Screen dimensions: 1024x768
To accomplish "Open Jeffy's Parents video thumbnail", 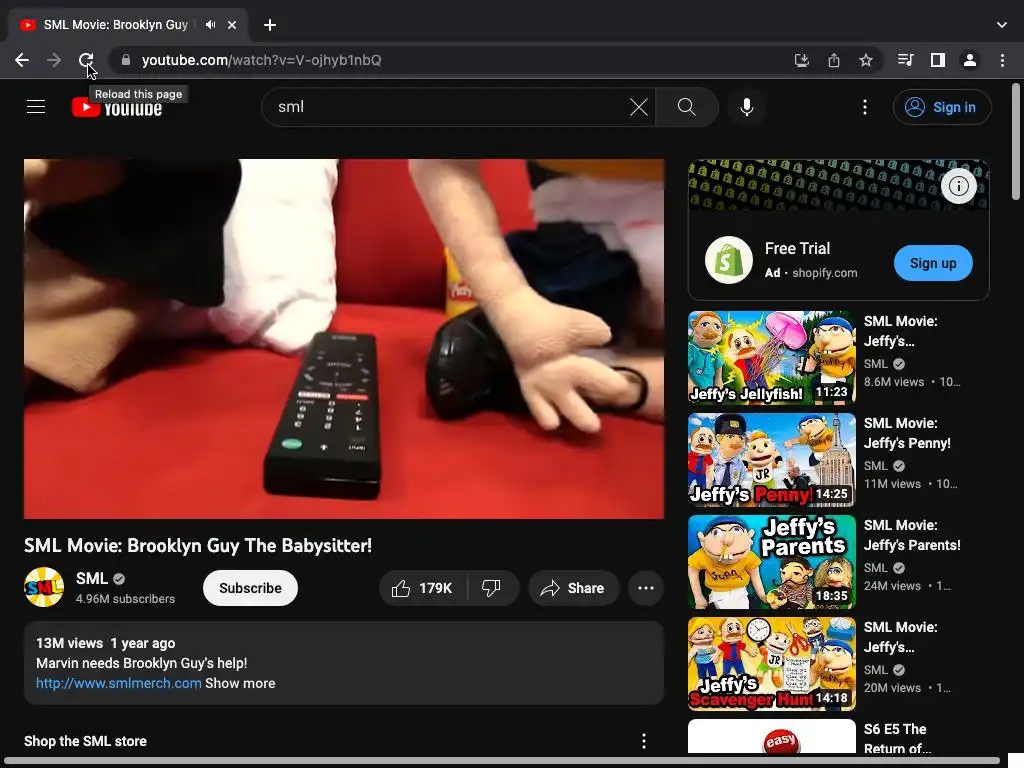I will click(x=771, y=562).
